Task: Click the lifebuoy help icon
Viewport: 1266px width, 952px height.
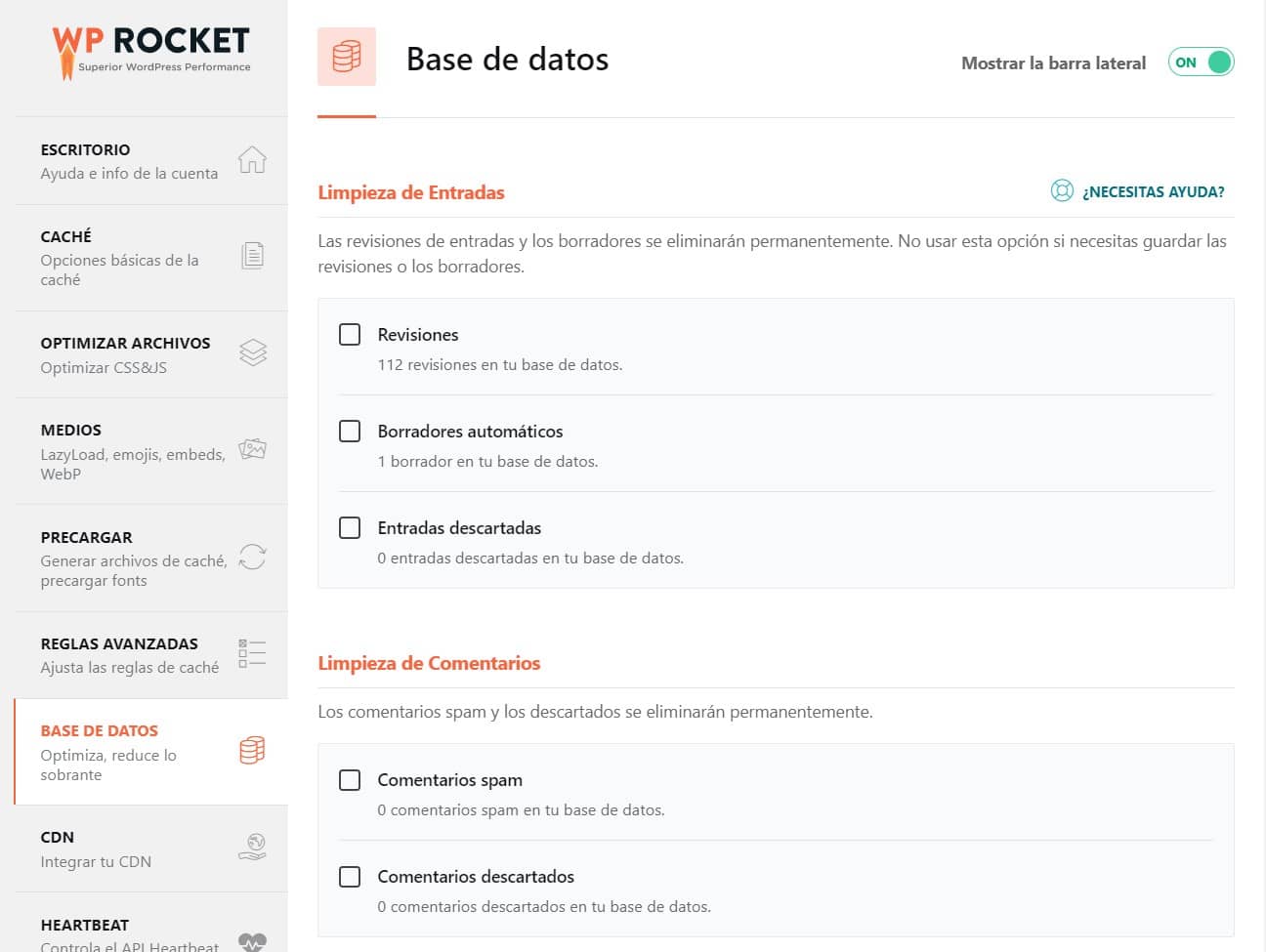Action: [x=1062, y=191]
